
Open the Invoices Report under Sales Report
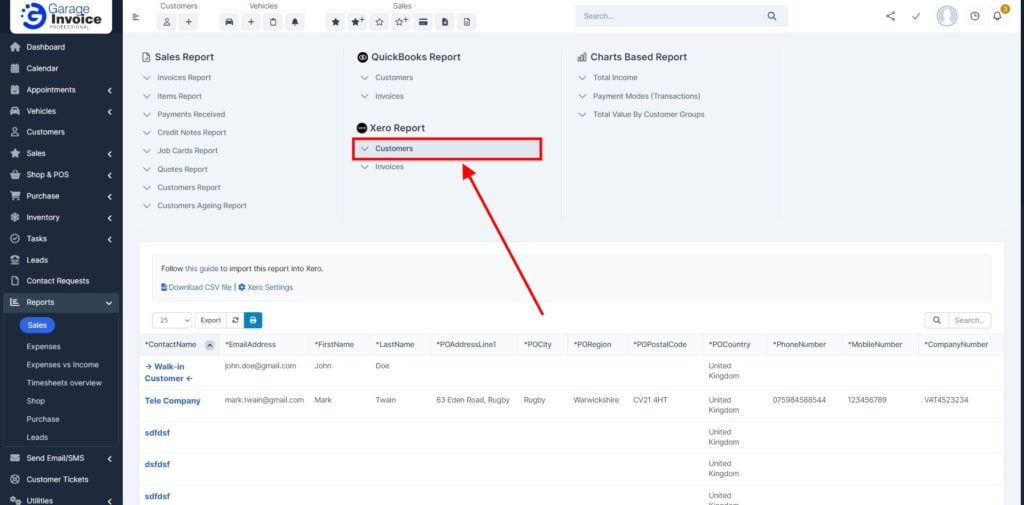point(184,77)
